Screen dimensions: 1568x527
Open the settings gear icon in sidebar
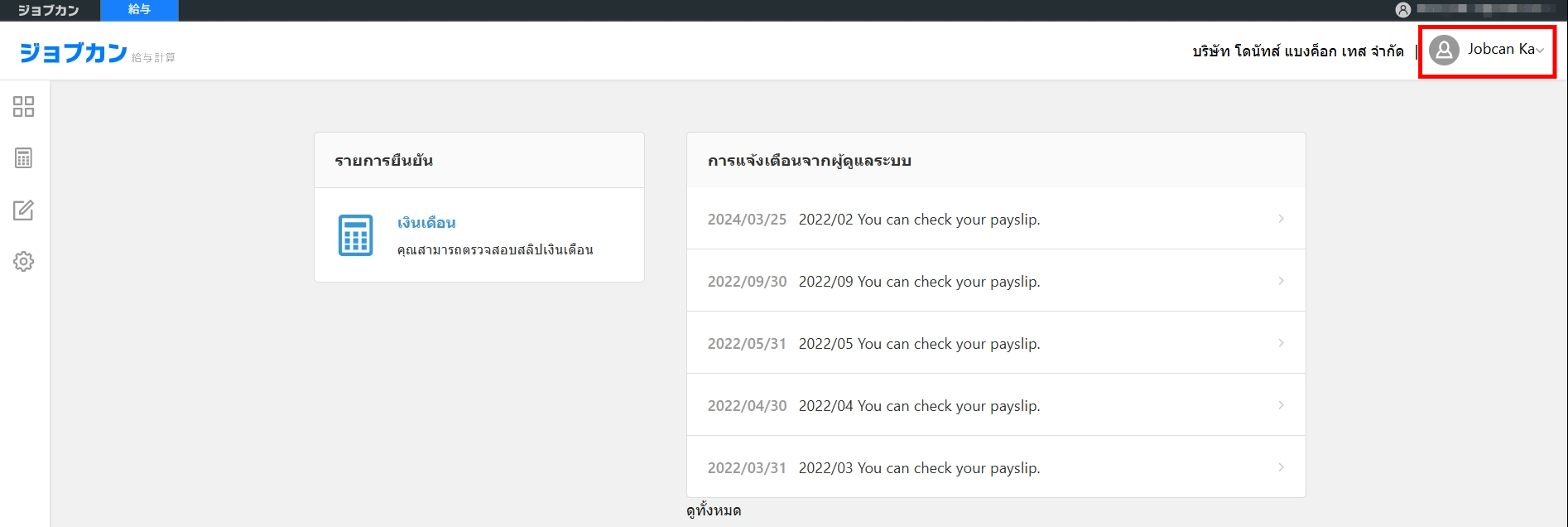23,261
